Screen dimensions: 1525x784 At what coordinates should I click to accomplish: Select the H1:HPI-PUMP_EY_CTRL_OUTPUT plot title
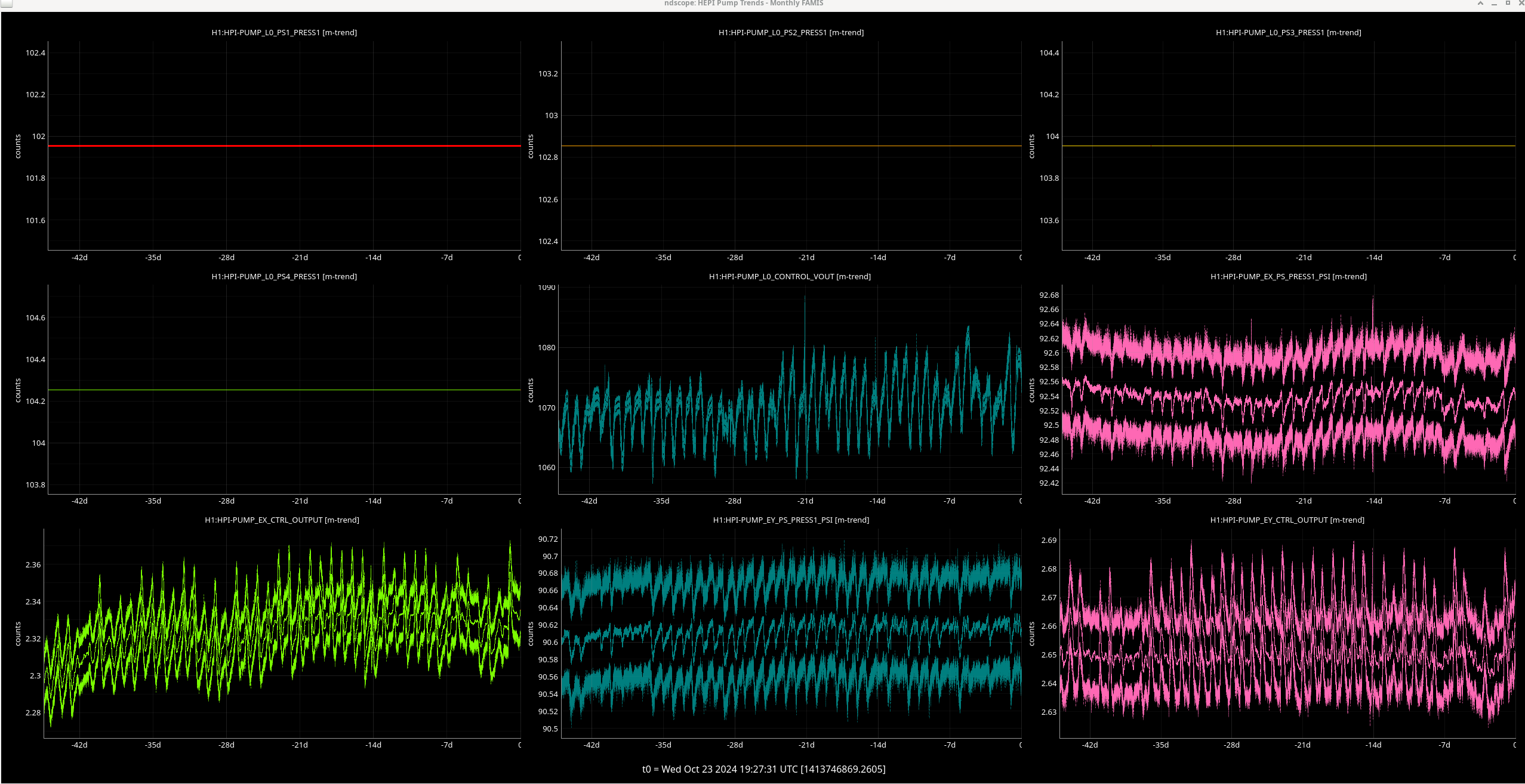(1287, 520)
